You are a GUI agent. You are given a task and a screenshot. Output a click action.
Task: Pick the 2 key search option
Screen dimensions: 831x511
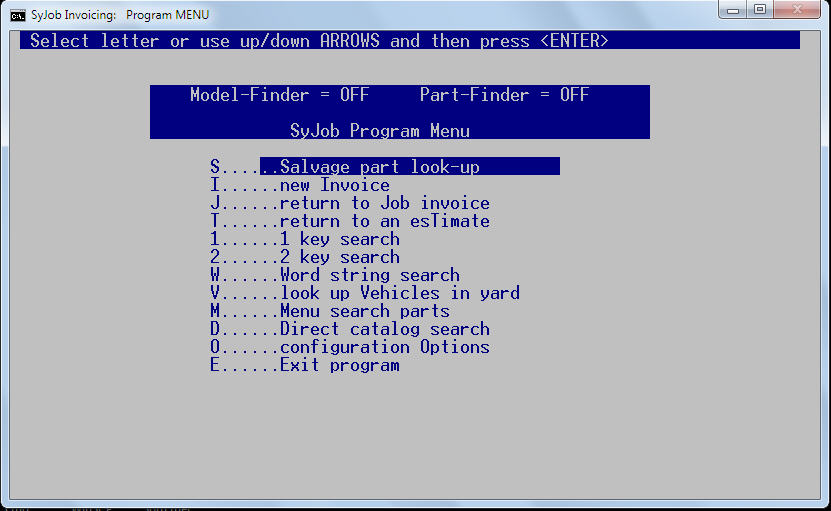point(305,257)
